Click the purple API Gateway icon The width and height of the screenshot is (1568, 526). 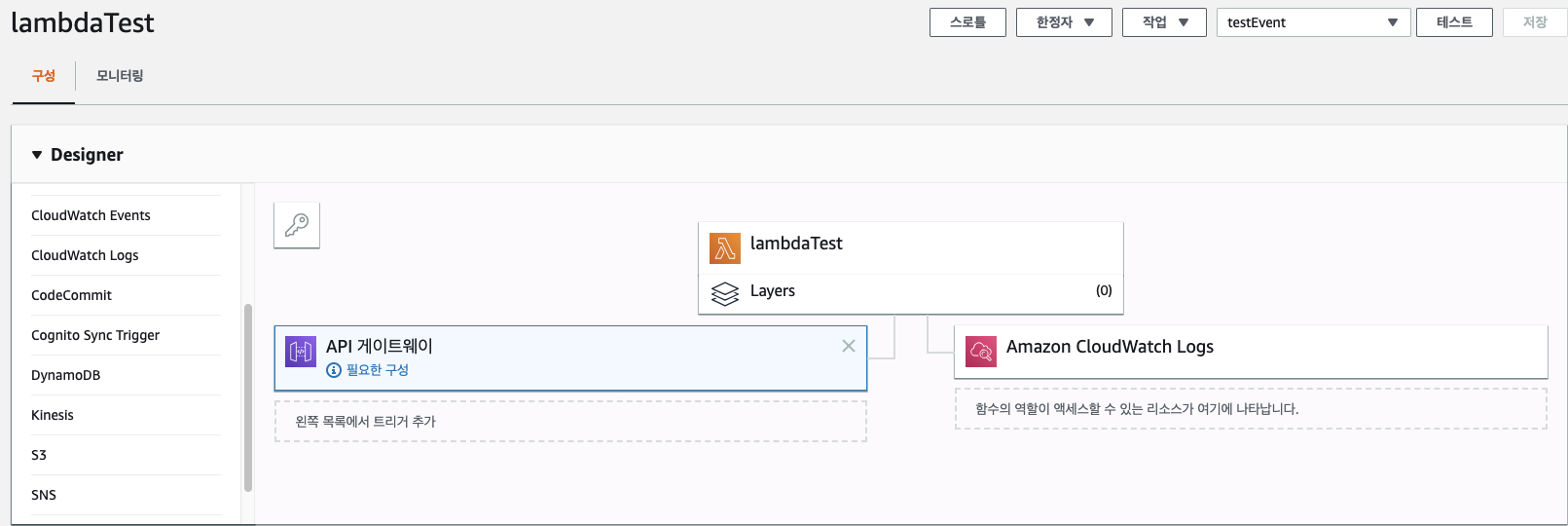pos(301,352)
